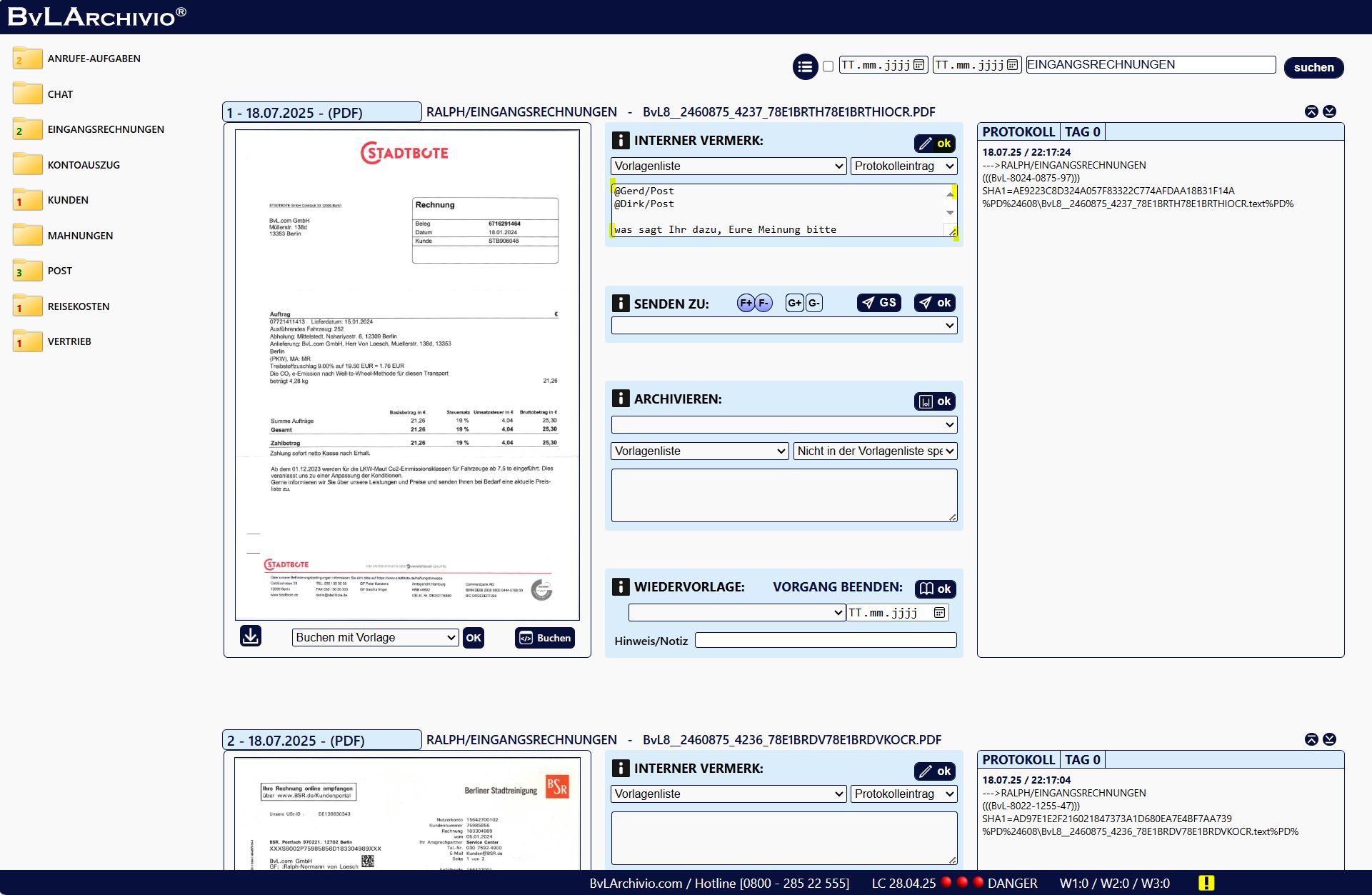Toggle the checkbox beside the date filters
The width and height of the screenshot is (1372, 895).
click(x=828, y=66)
